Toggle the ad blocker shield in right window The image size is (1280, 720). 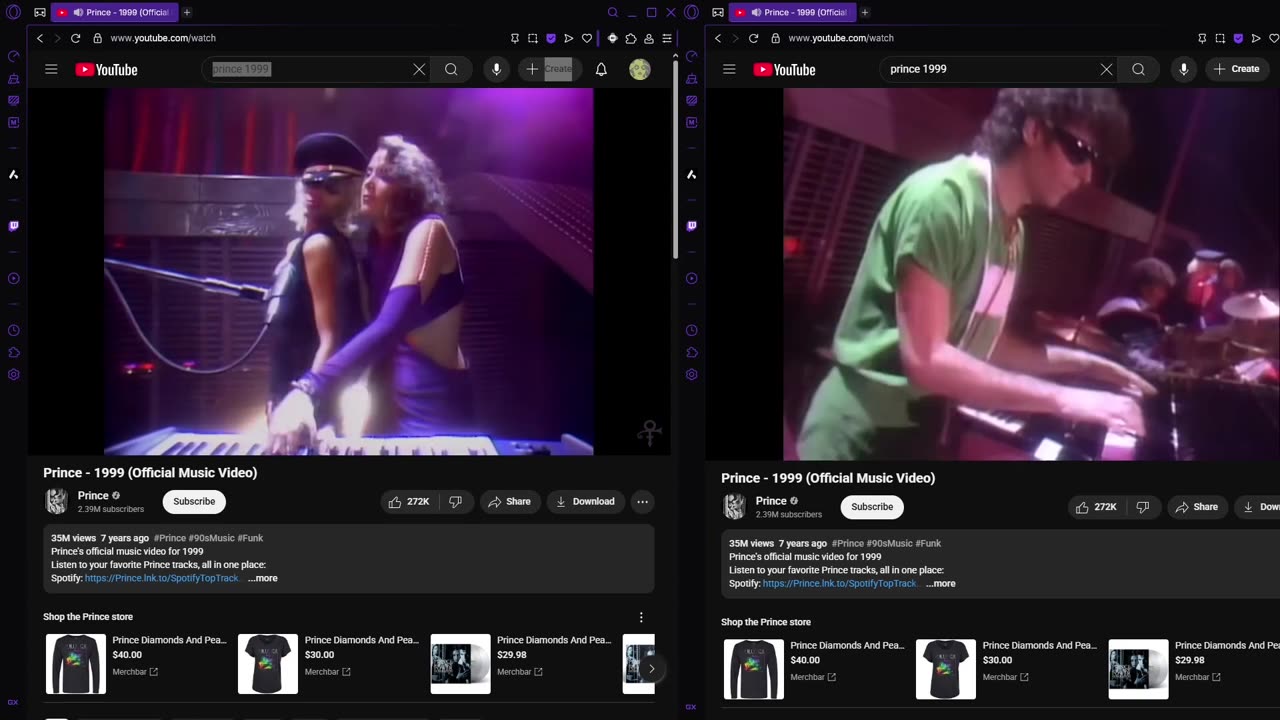pyautogui.click(x=1238, y=38)
